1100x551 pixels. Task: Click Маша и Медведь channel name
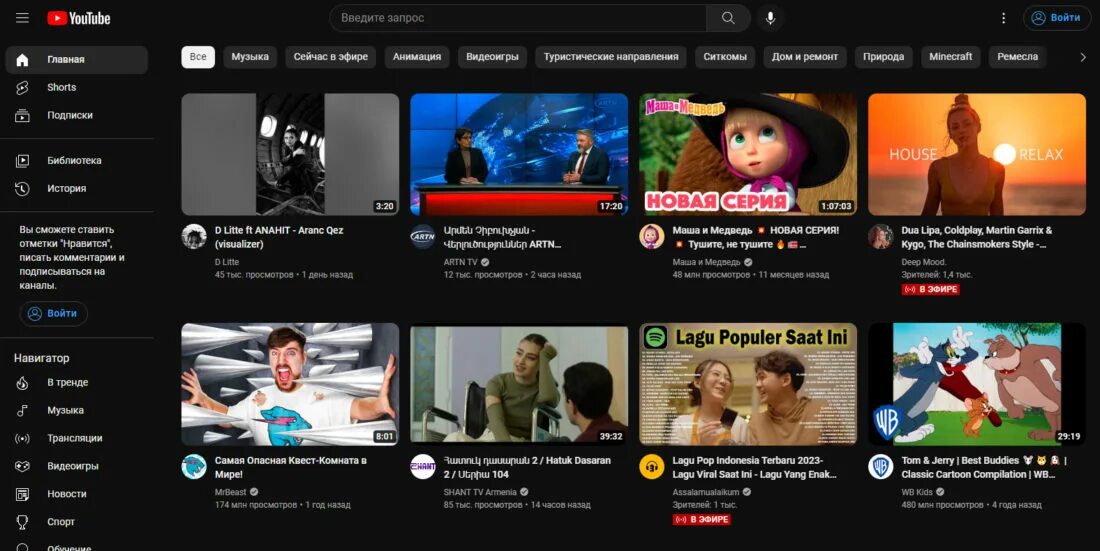[706, 262]
